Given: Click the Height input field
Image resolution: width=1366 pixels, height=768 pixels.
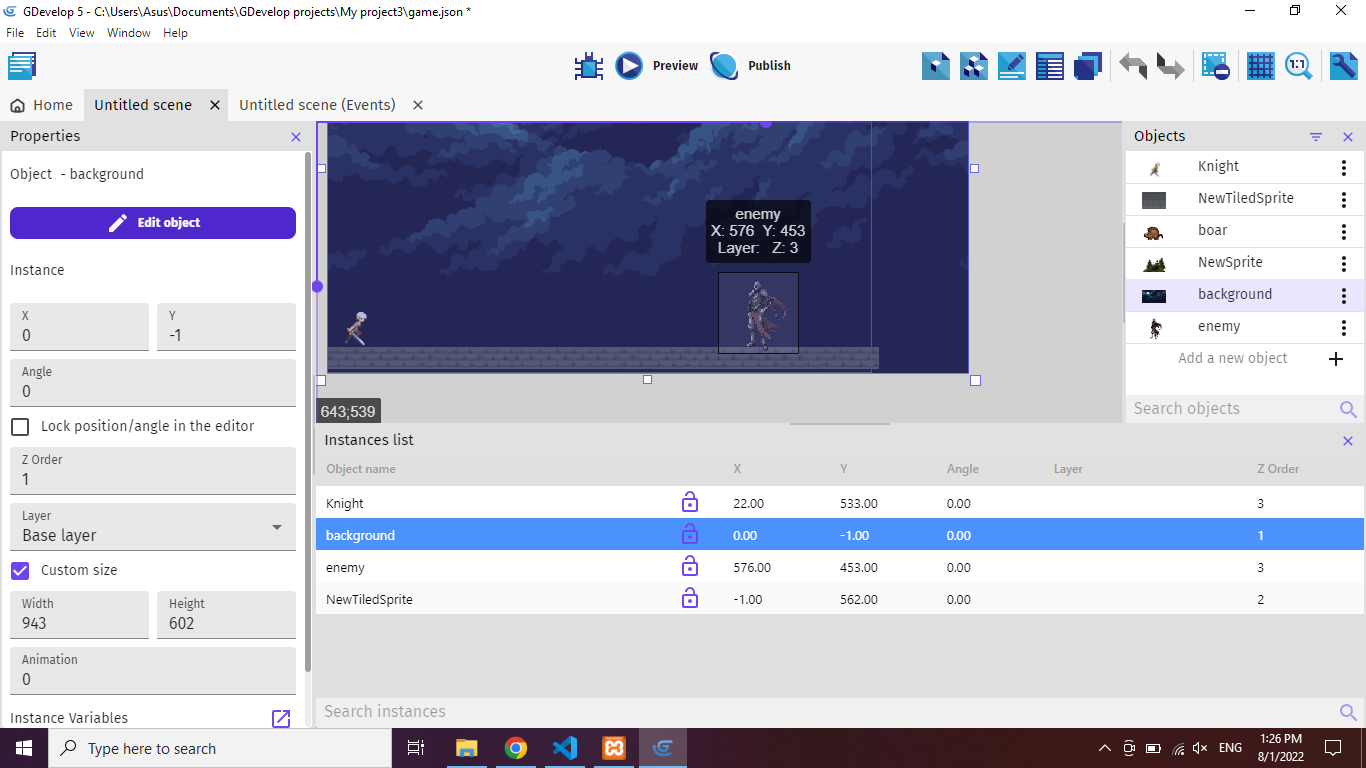Looking at the screenshot, I should pyautogui.click(x=226, y=615).
